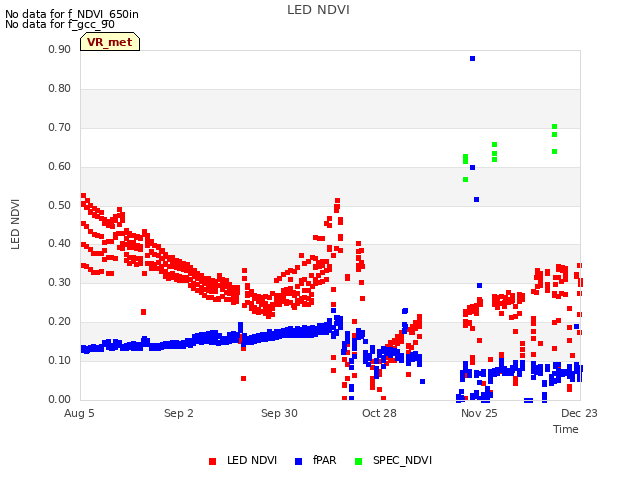Click the 0.30 y-axis tick label
The image size is (640, 480).
click(x=60, y=282)
